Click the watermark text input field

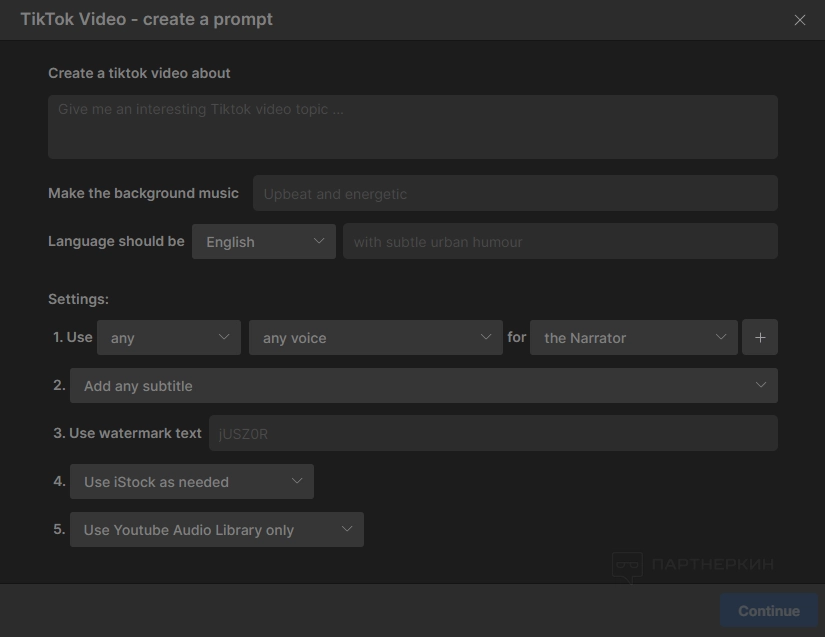pyautogui.click(x=493, y=433)
